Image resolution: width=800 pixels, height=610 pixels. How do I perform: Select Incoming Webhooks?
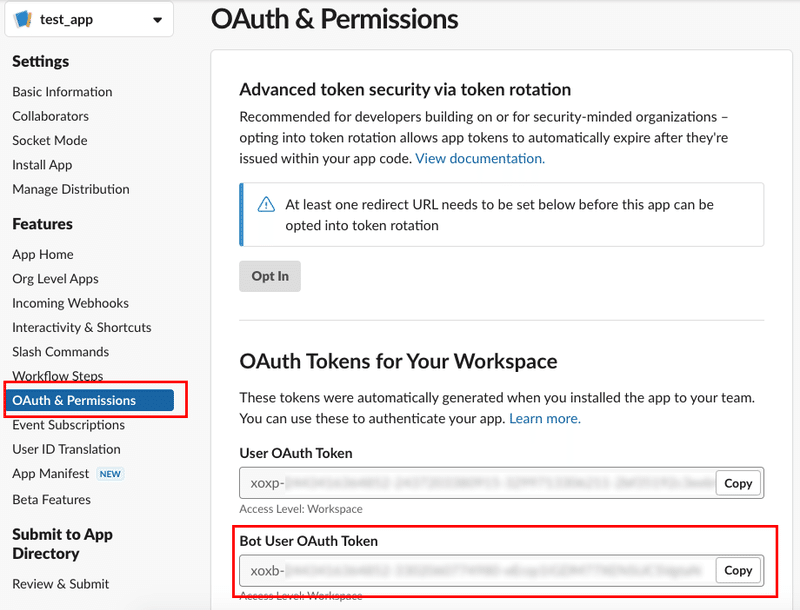[x=70, y=303]
